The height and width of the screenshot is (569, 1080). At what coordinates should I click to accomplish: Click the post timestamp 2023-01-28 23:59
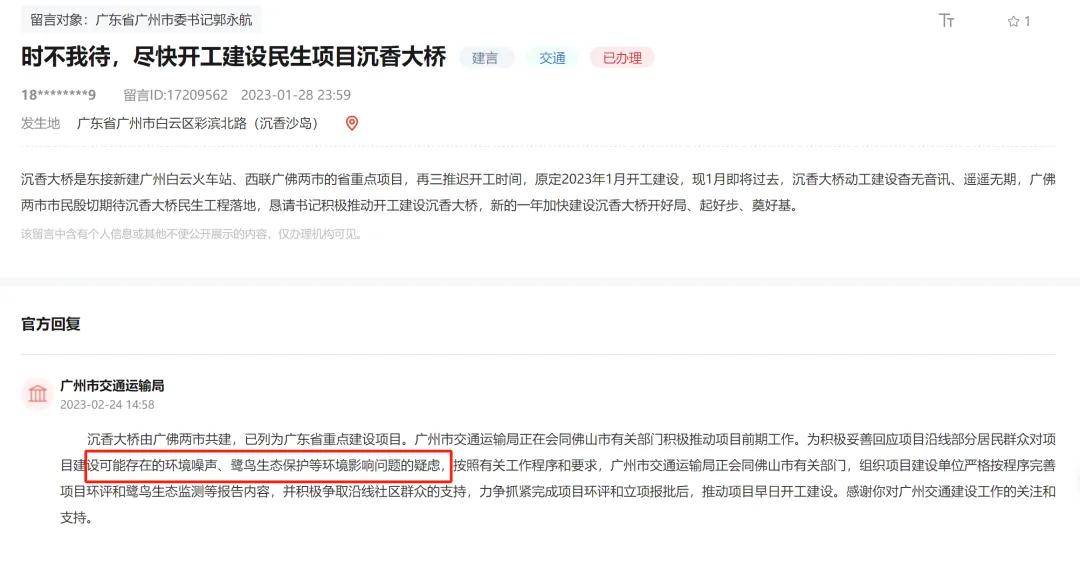pyautogui.click(x=295, y=95)
